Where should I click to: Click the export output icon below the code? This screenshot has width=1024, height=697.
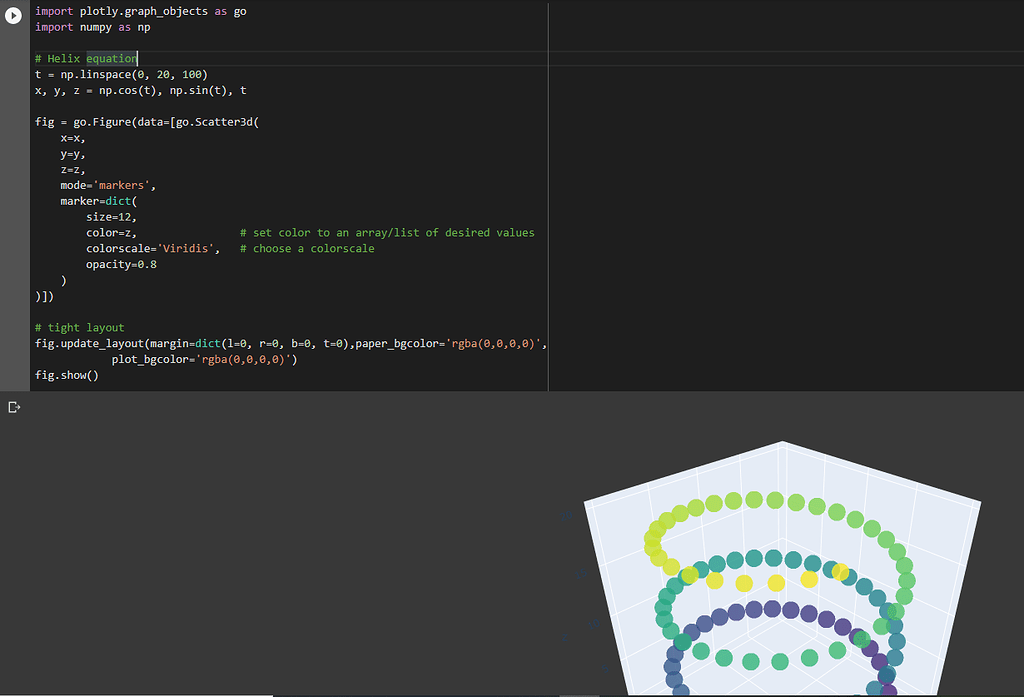coord(14,407)
